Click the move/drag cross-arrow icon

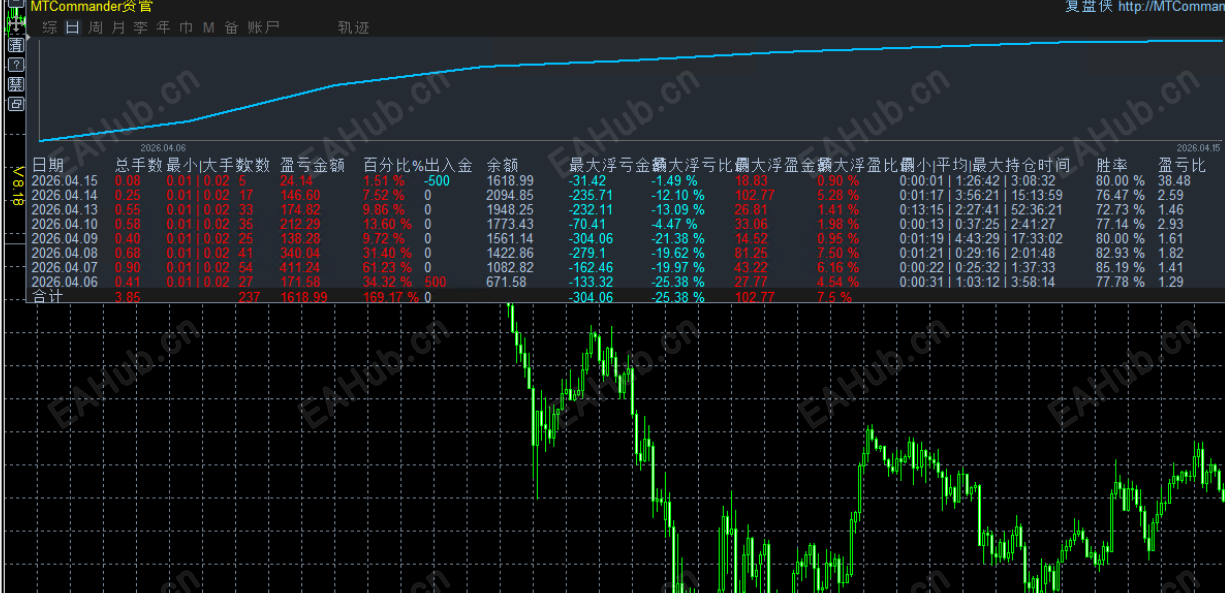point(16,24)
